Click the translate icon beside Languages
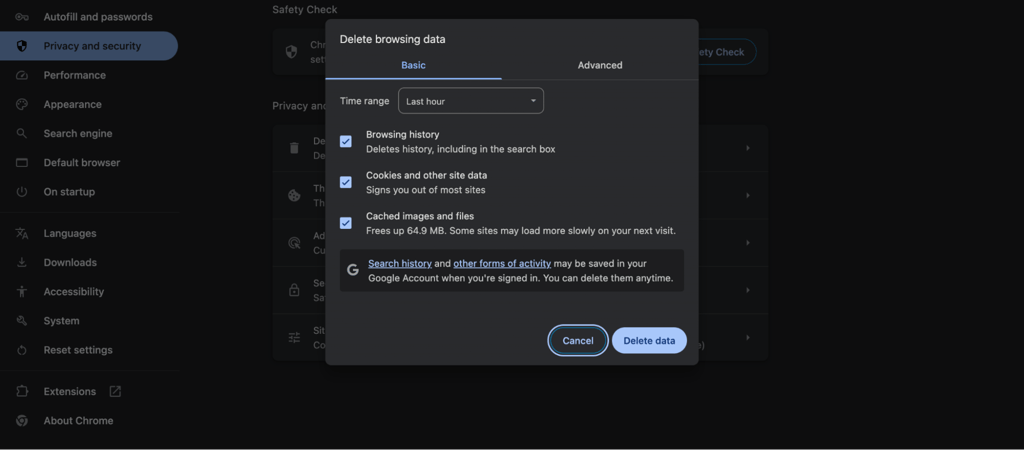Viewport: 1024px width, 450px height. [22, 233]
